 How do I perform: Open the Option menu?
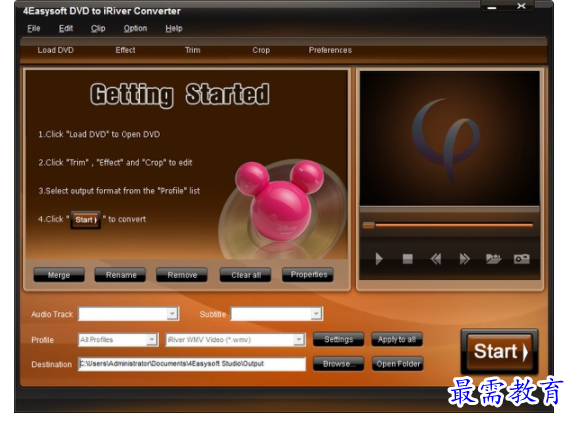click(x=135, y=28)
